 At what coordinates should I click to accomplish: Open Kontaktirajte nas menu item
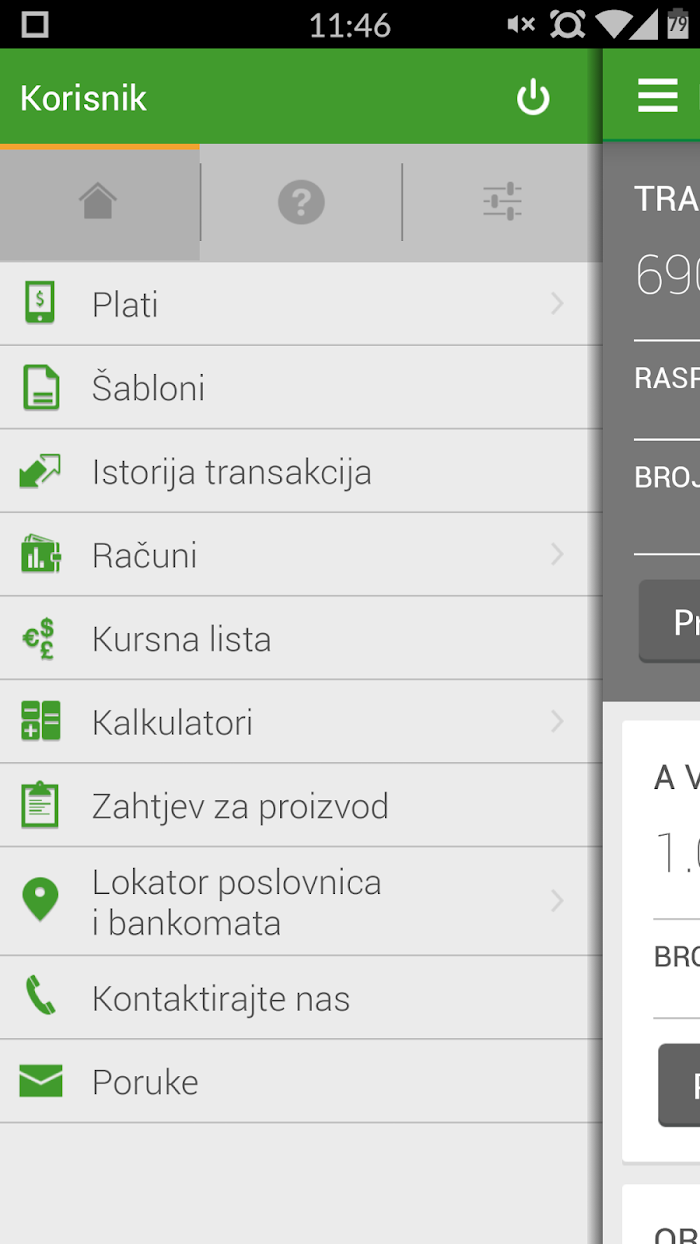pyautogui.click(x=301, y=998)
